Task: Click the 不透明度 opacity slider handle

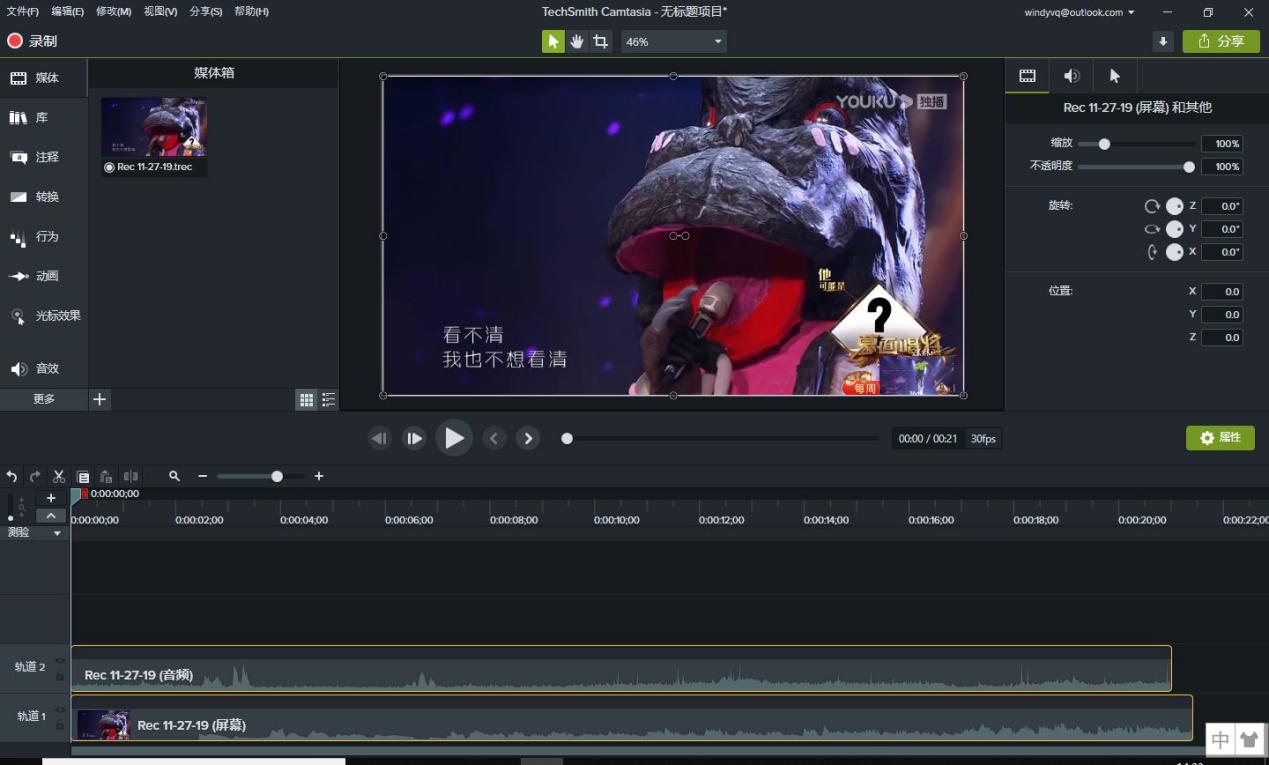Action: point(1189,167)
